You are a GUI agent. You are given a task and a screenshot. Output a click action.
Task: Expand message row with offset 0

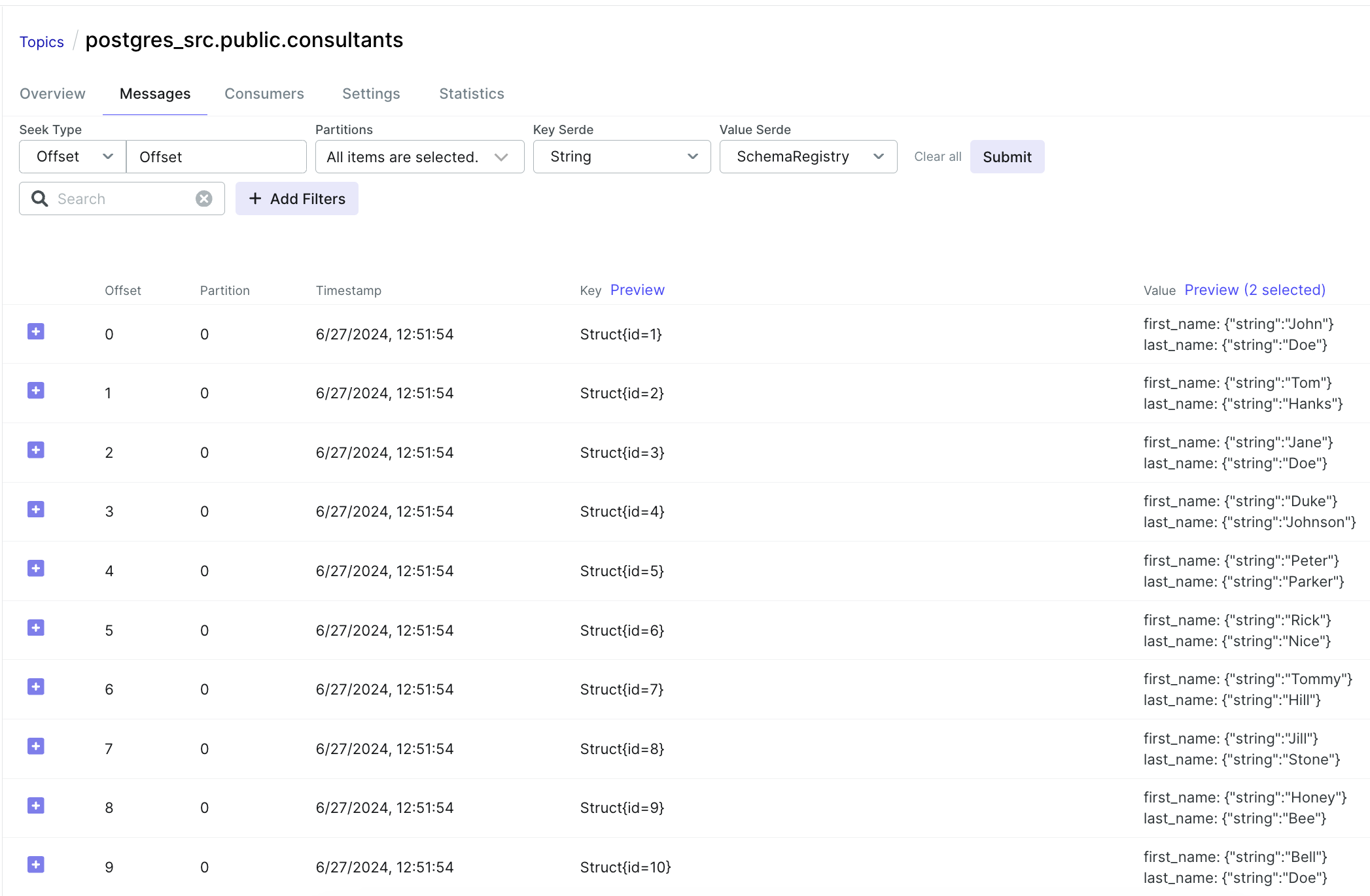point(36,332)
